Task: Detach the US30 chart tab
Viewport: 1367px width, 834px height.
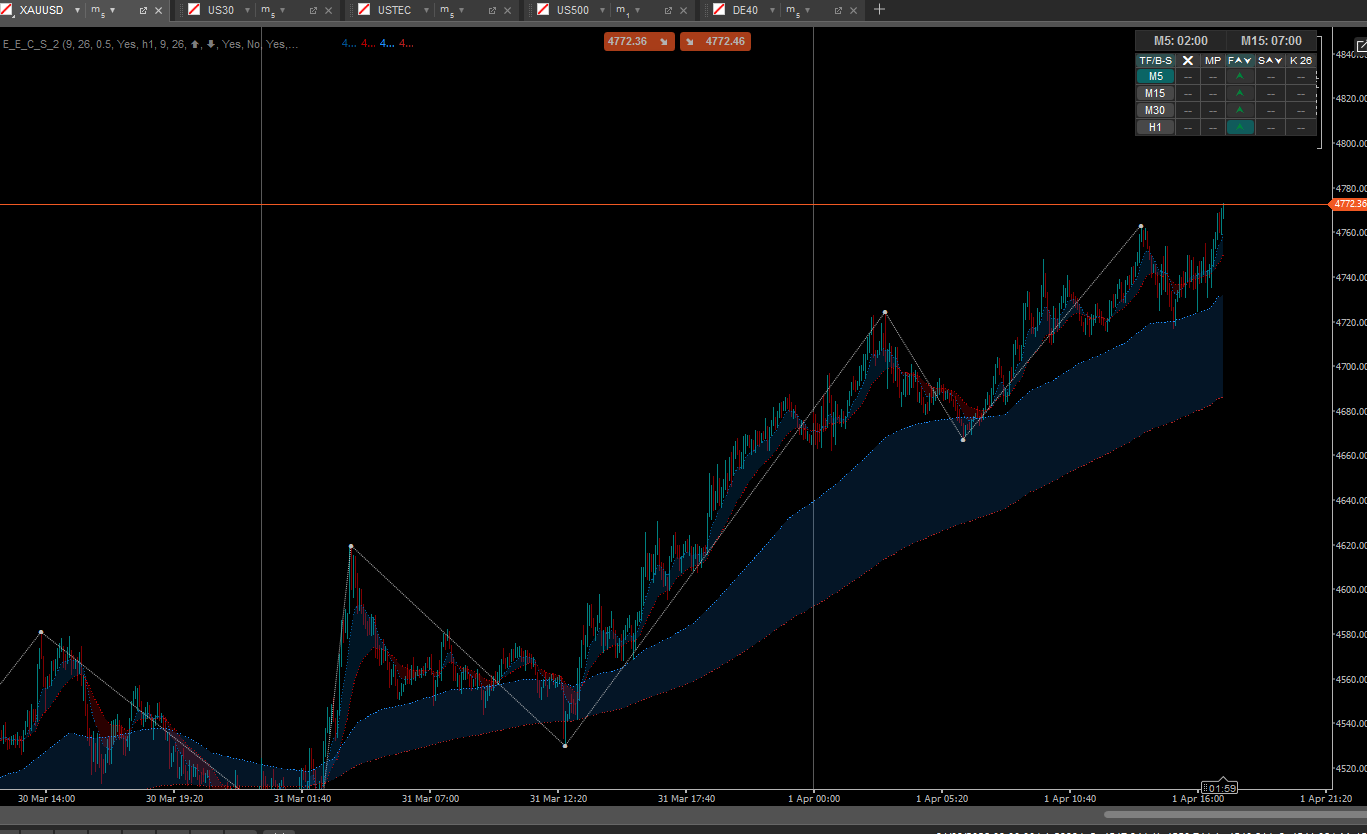Action: coord(313,10)
